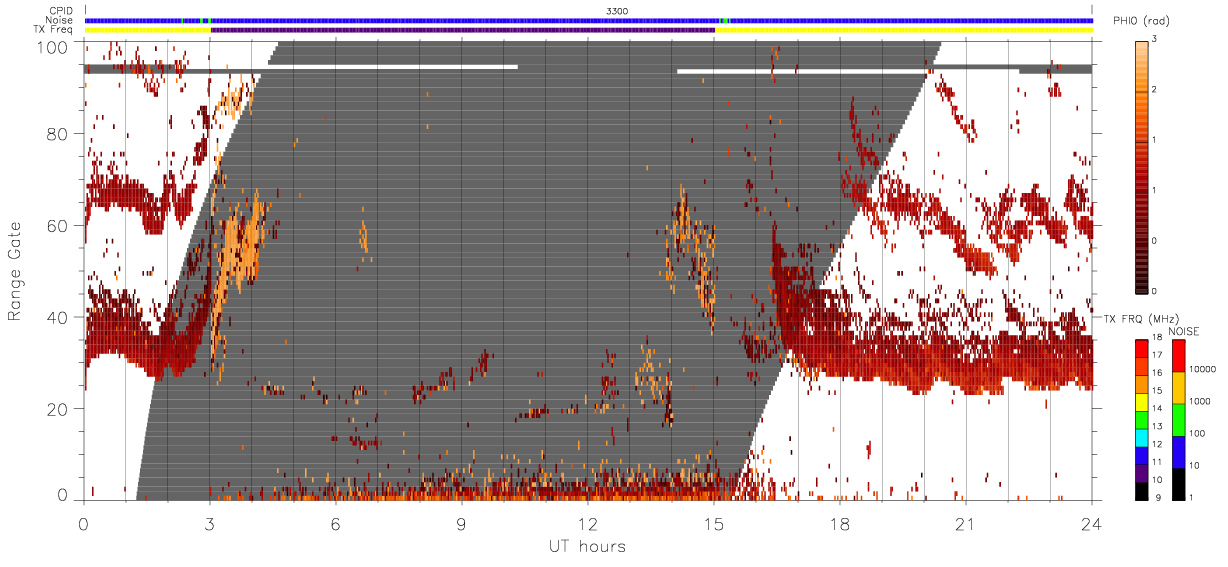Select the black 9–10 MHz swatch
The height and width of the screenshot is (567, 1228).
tap(1142, 489)
